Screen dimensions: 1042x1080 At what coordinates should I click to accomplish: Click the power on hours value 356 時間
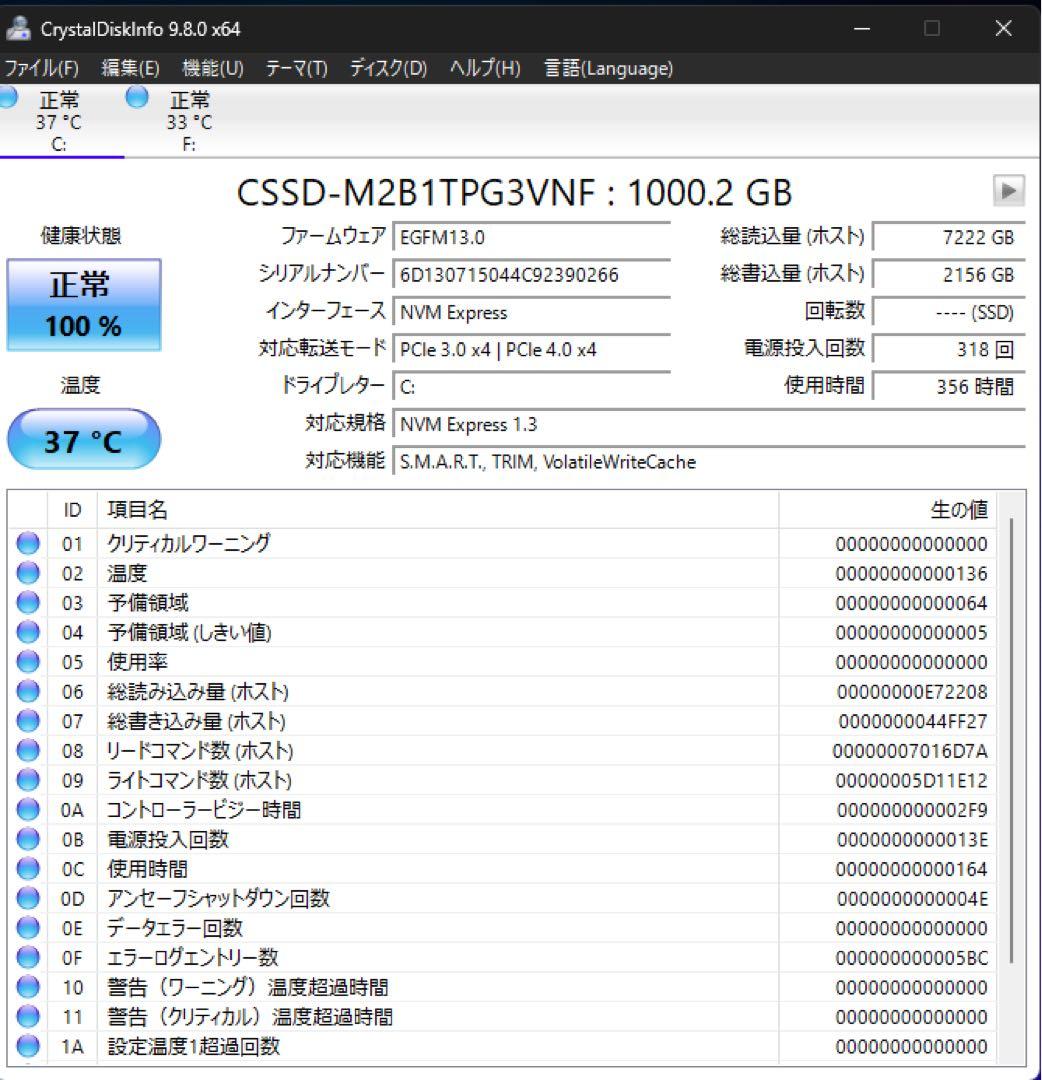tap(949, 386)
